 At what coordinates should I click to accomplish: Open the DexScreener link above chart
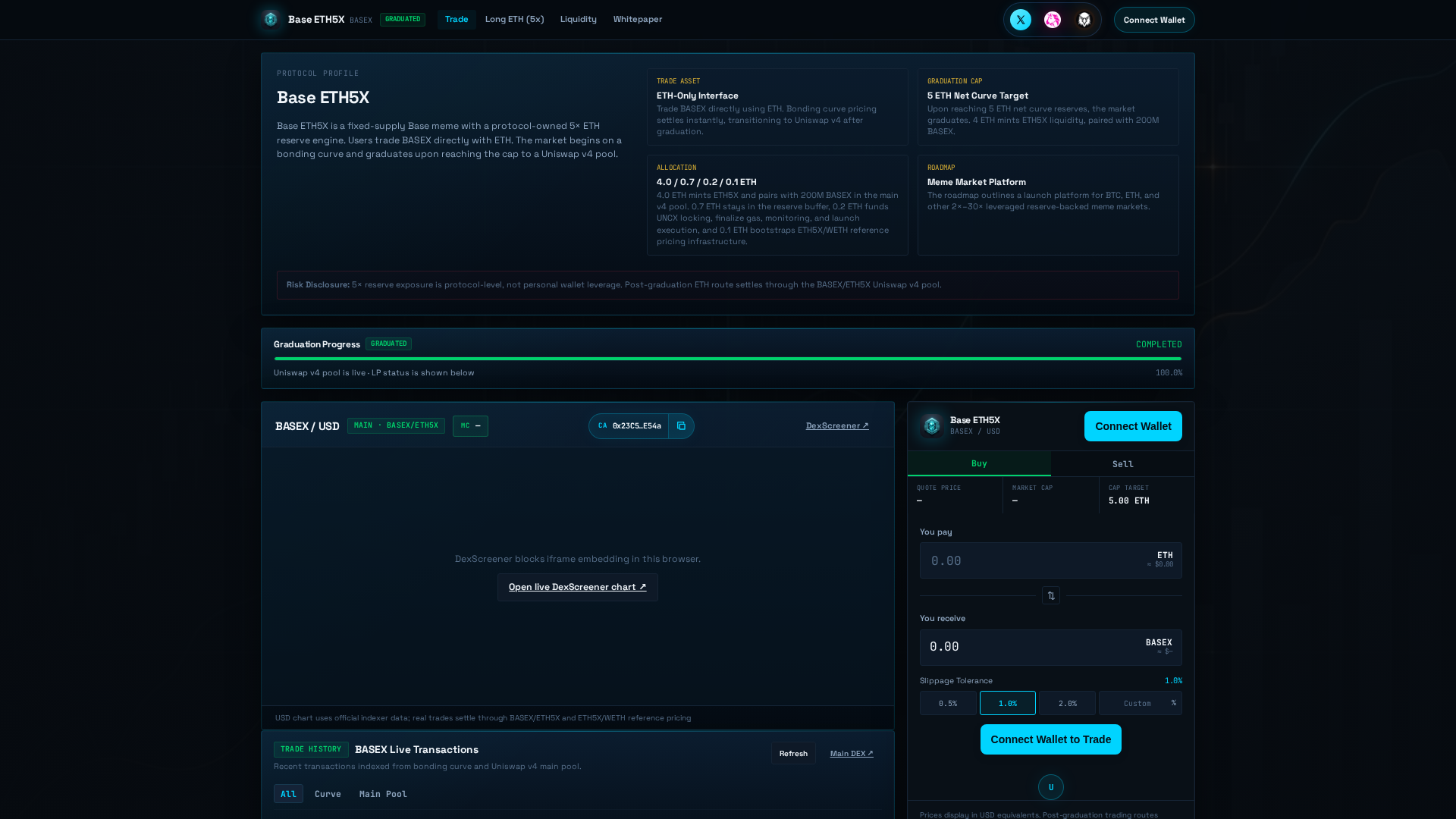point(837,426)
